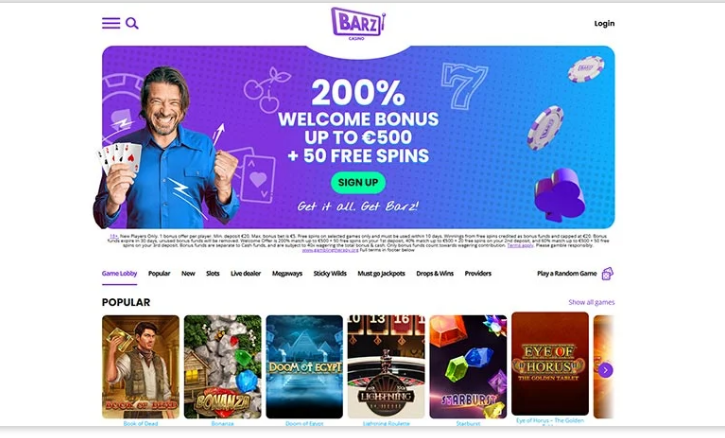Screen dimensions: 725x438
Task: Open the hamburger menu icon
Action: click(111, 23)
